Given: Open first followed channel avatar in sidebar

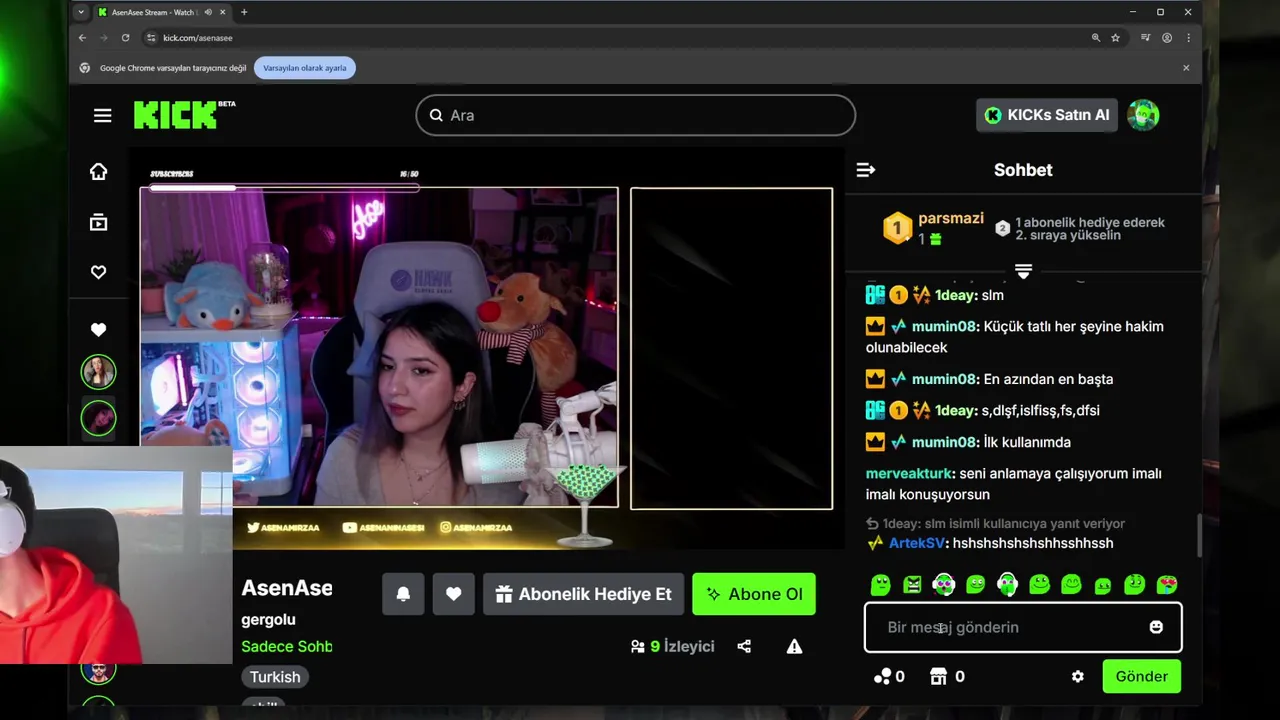Looking at the screenshot, I should (98, 373).
